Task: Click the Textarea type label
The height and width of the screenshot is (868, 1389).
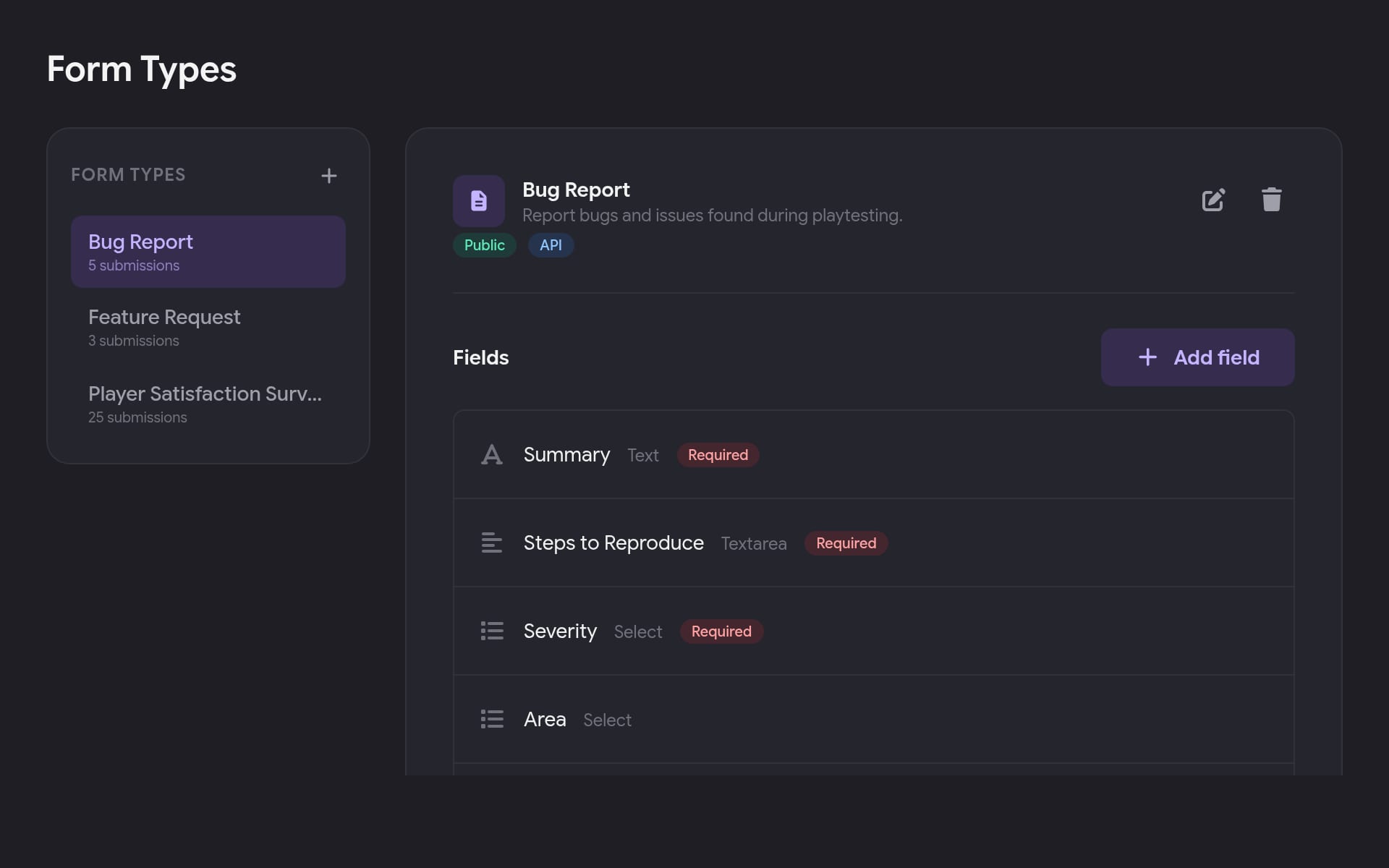Action: (754, 544)
